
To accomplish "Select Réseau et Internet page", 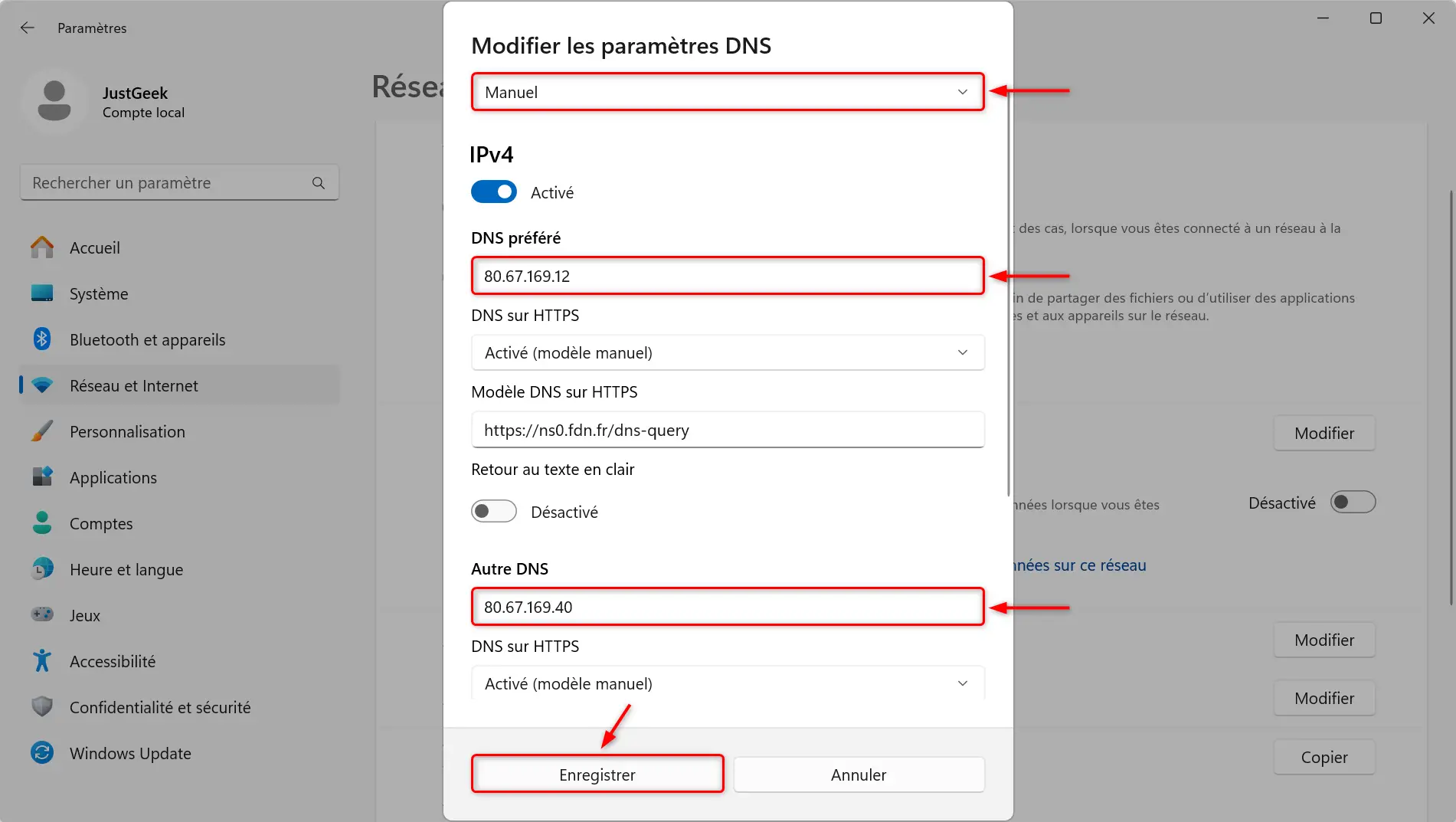I will tap(179, 385).
